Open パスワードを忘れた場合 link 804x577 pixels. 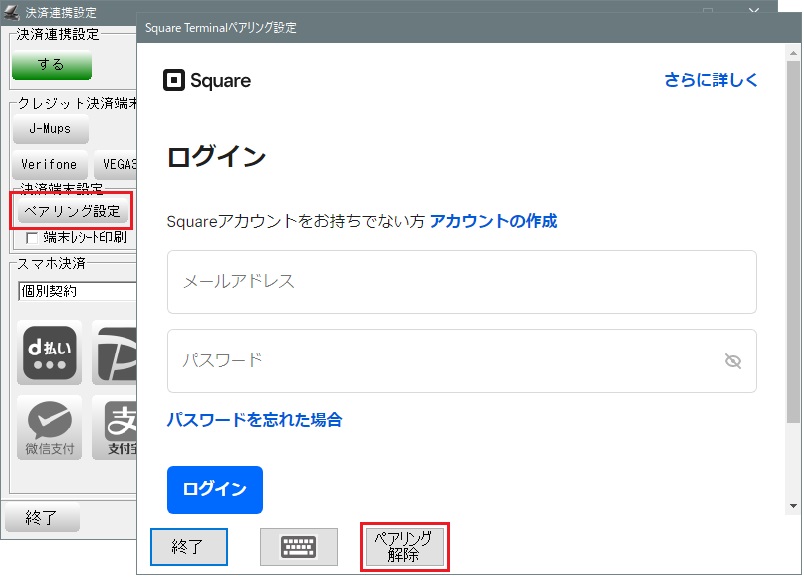coord(254,420)
